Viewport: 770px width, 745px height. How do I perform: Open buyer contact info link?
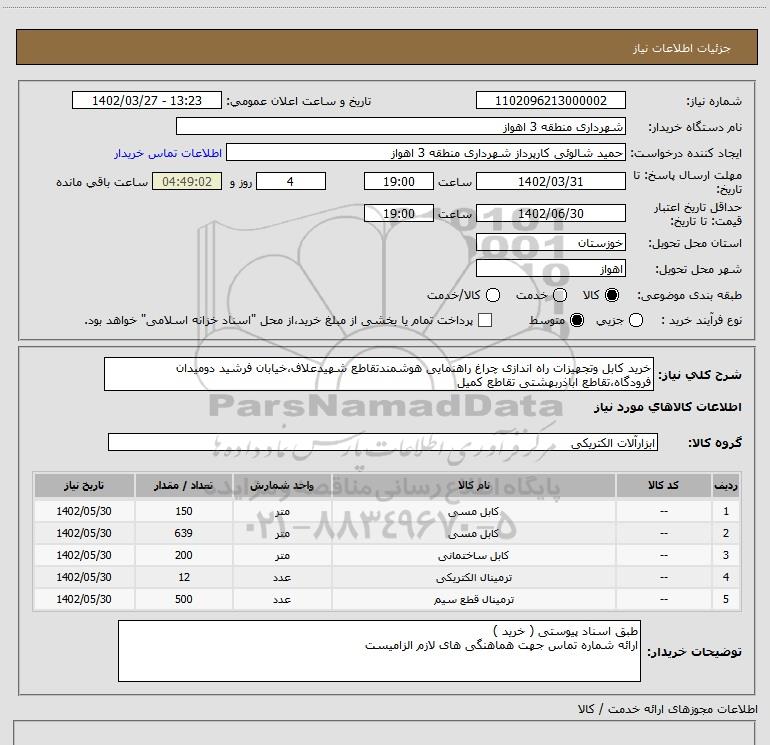[168, 153]
